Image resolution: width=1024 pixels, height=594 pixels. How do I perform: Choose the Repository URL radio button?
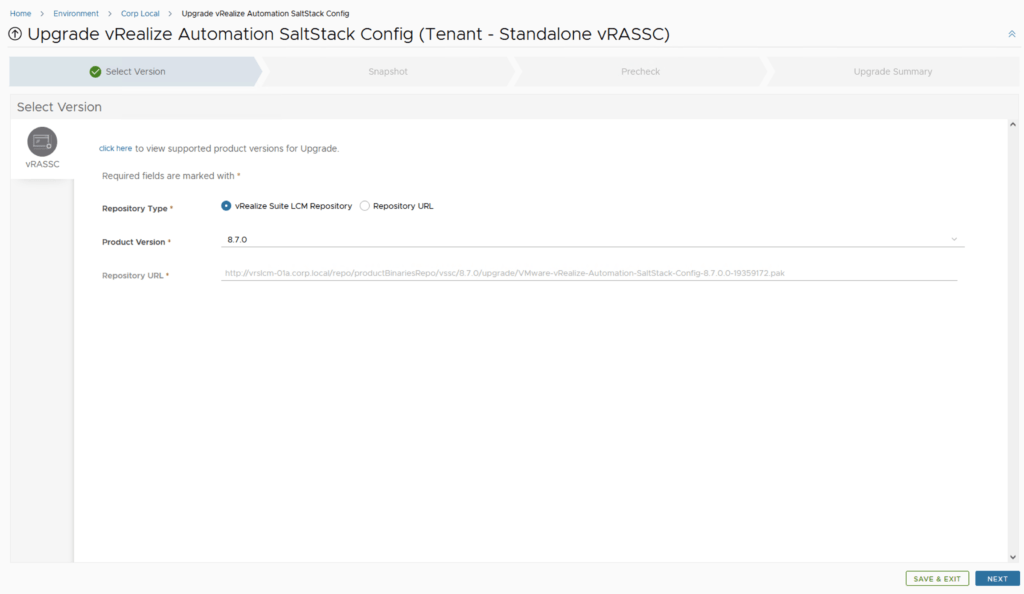click(365, 206)
